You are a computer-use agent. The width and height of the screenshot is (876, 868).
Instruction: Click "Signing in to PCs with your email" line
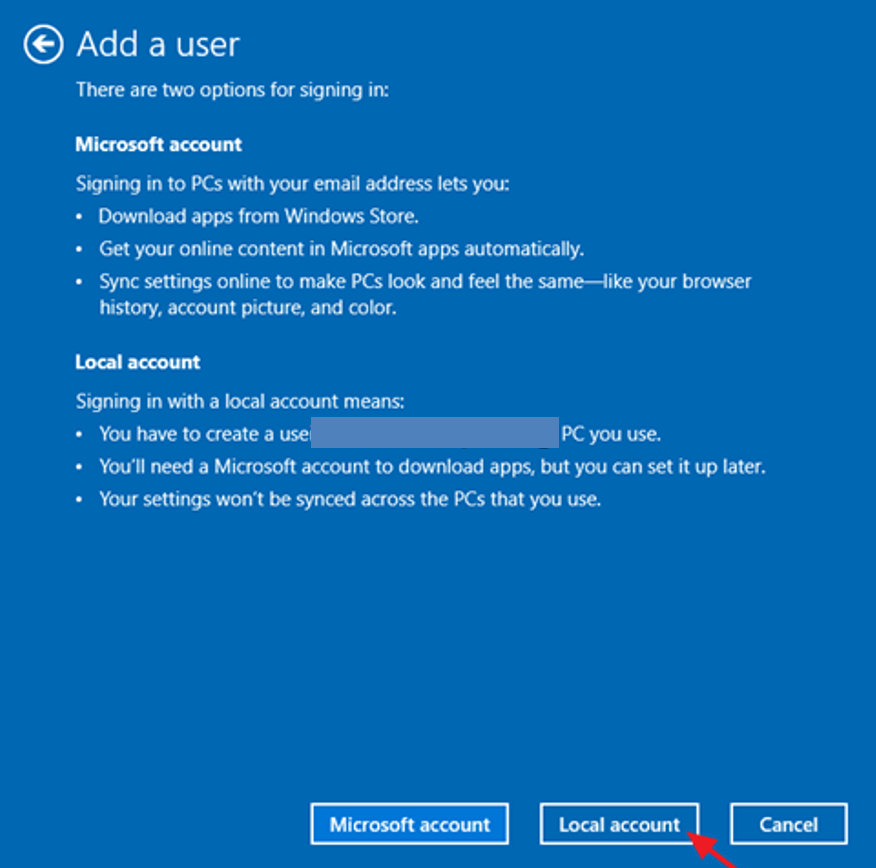[x=293, y=184]
